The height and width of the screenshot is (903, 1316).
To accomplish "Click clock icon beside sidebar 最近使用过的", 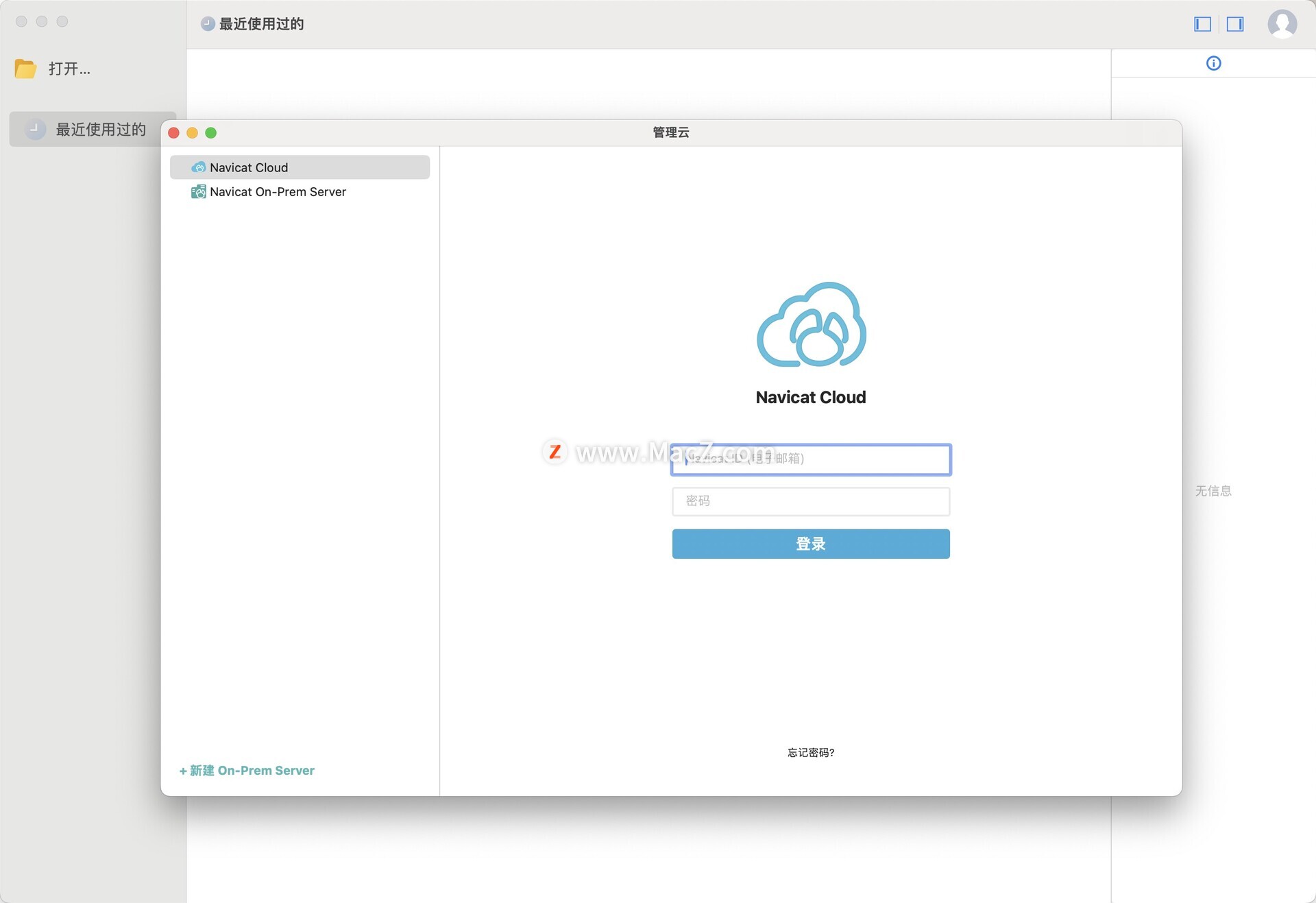I will point(35,129).
